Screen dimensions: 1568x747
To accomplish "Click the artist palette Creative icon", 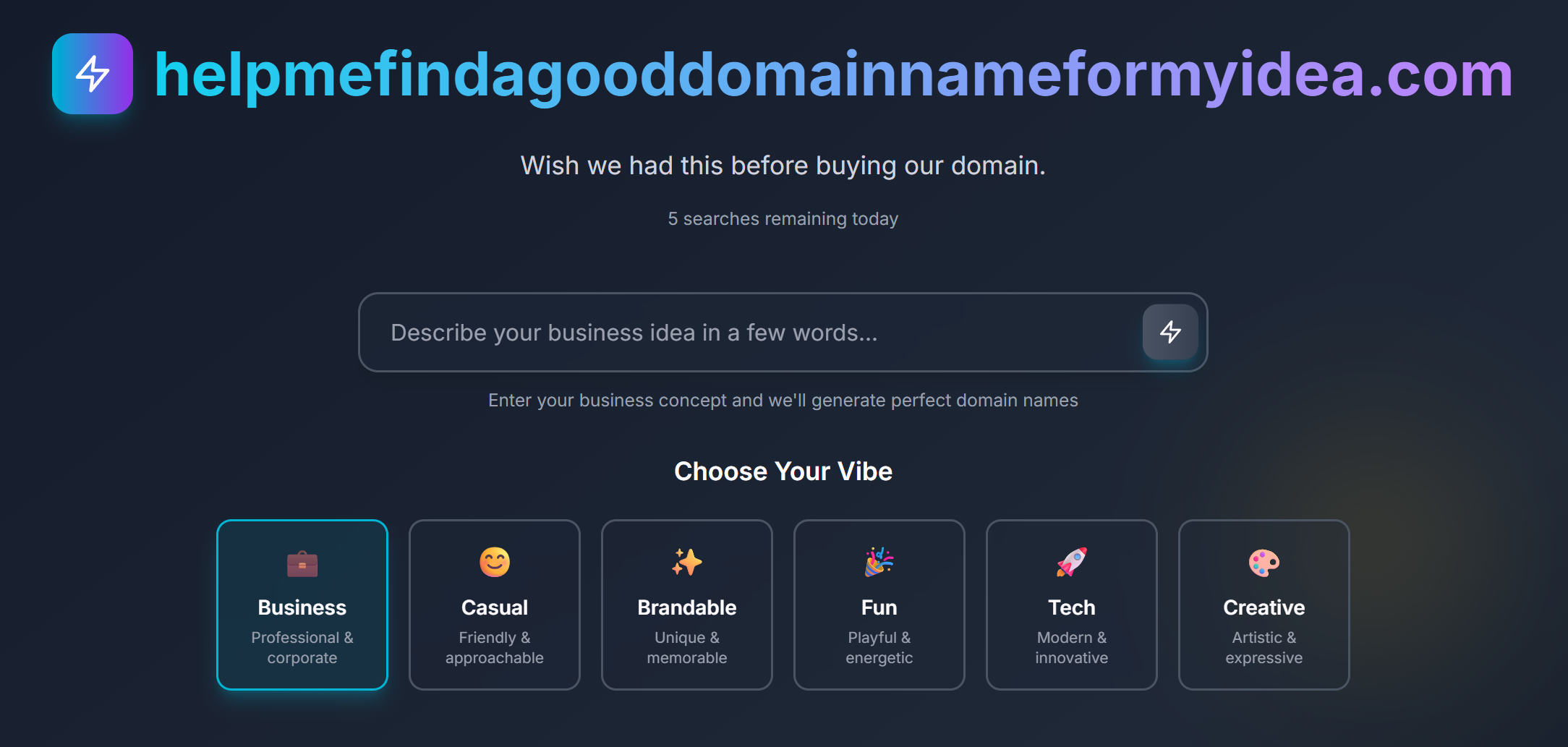I will click(1264, 562).
